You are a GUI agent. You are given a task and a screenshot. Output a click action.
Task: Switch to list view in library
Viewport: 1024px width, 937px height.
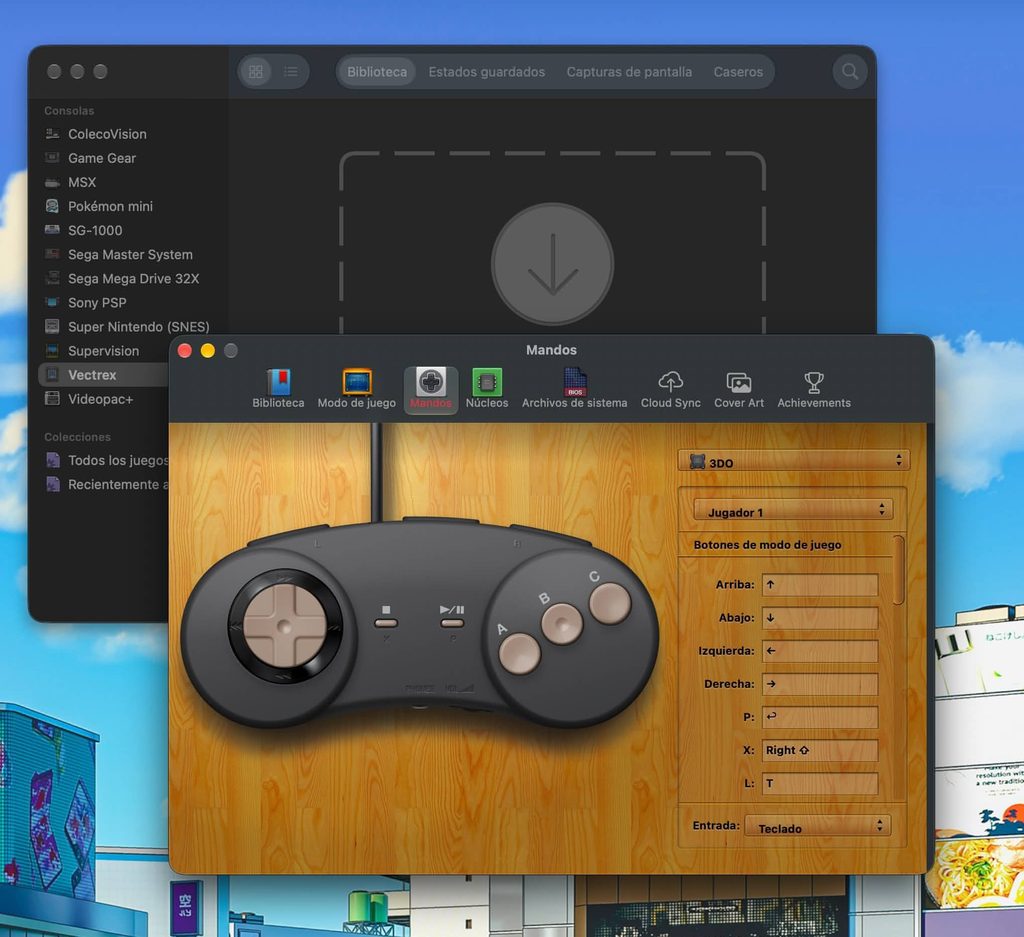tap(291, 71)
